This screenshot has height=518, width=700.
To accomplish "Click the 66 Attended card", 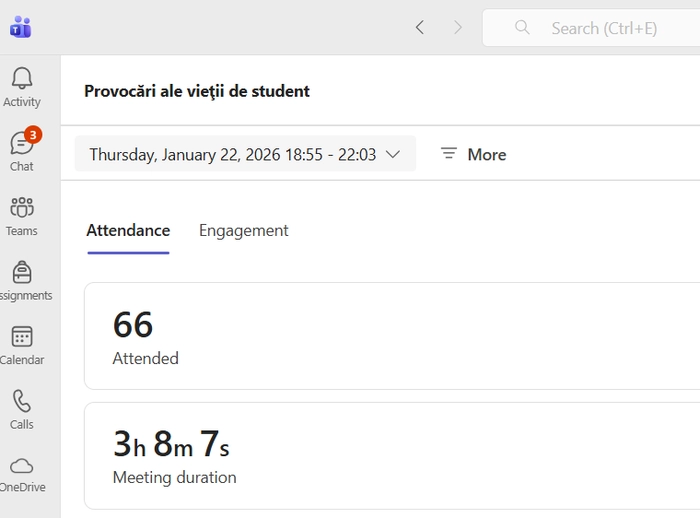I will 390,336.
